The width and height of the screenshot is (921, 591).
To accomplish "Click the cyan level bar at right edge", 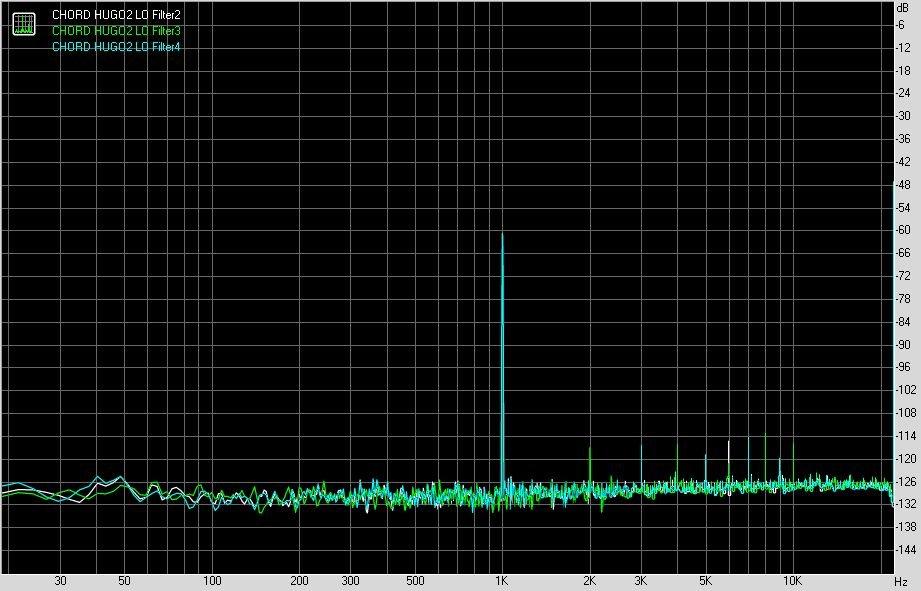I will pyautogui.click(x=893, y=340).
